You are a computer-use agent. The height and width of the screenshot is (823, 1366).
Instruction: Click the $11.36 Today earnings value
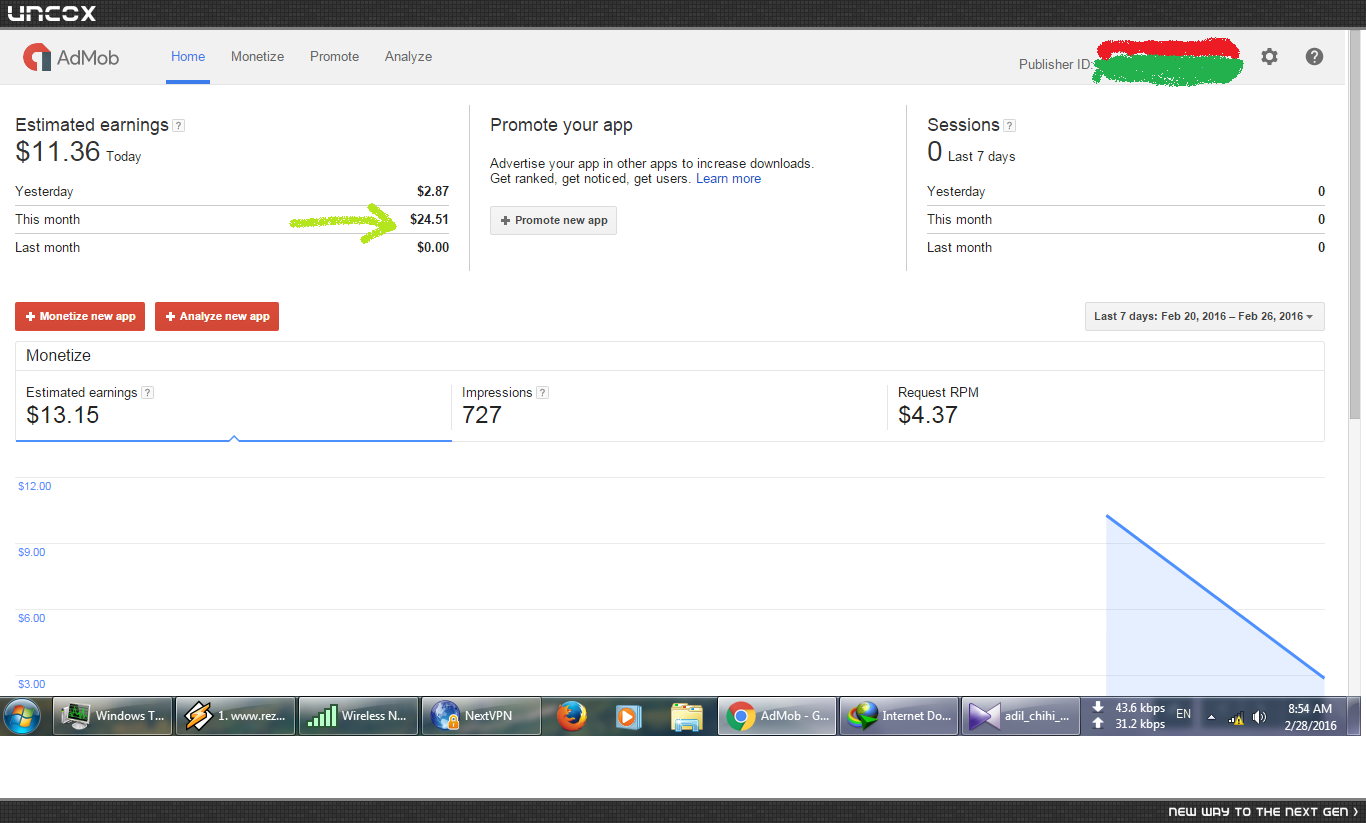[x=58, y=151]
